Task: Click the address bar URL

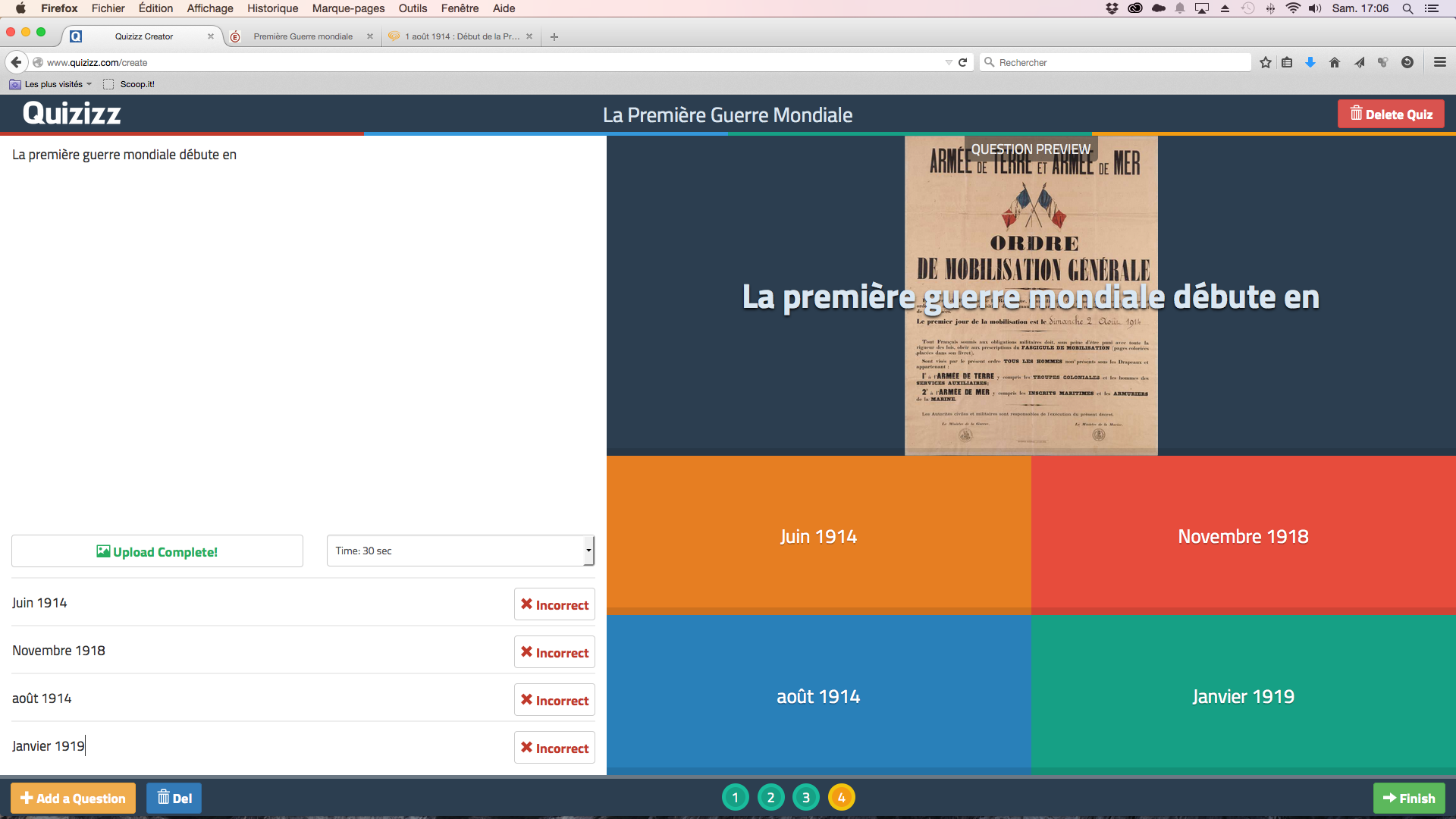Action: [x=485, y=62]
